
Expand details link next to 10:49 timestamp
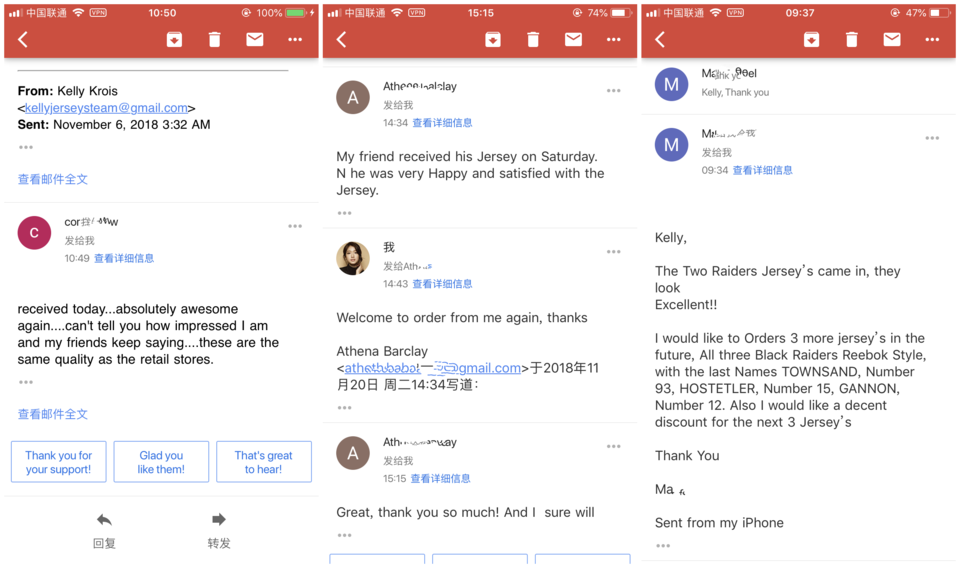pyautogui.click(x=124, y=258)
